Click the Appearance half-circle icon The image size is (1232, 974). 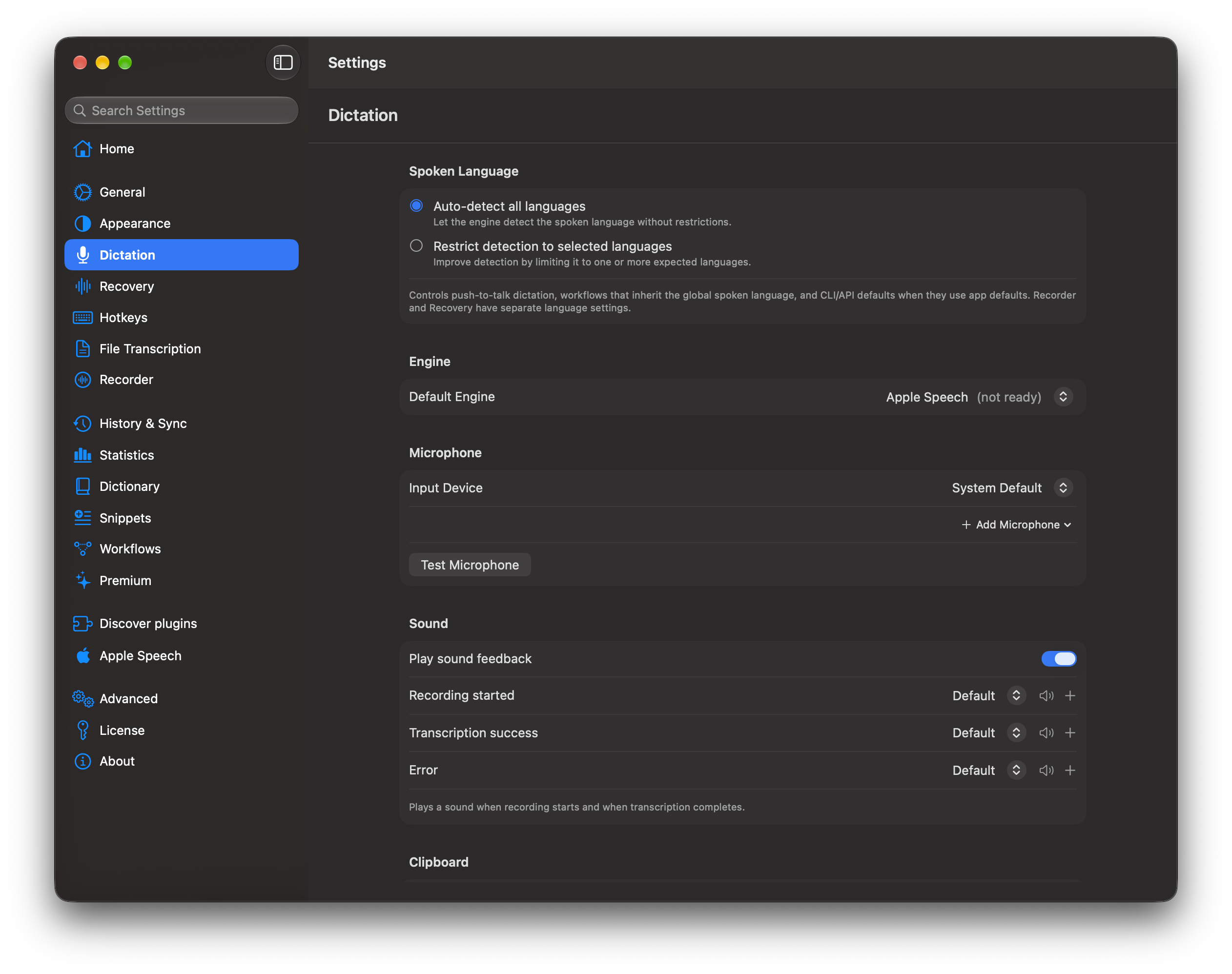click(82, 223)
